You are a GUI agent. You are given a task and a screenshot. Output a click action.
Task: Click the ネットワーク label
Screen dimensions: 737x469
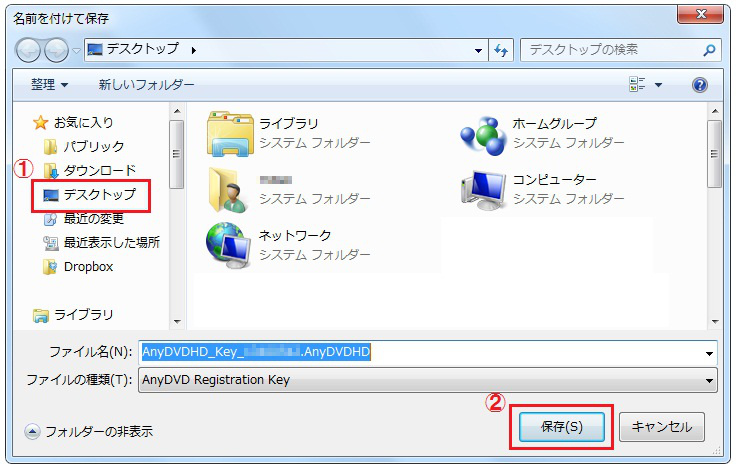(x=295, y=235)
